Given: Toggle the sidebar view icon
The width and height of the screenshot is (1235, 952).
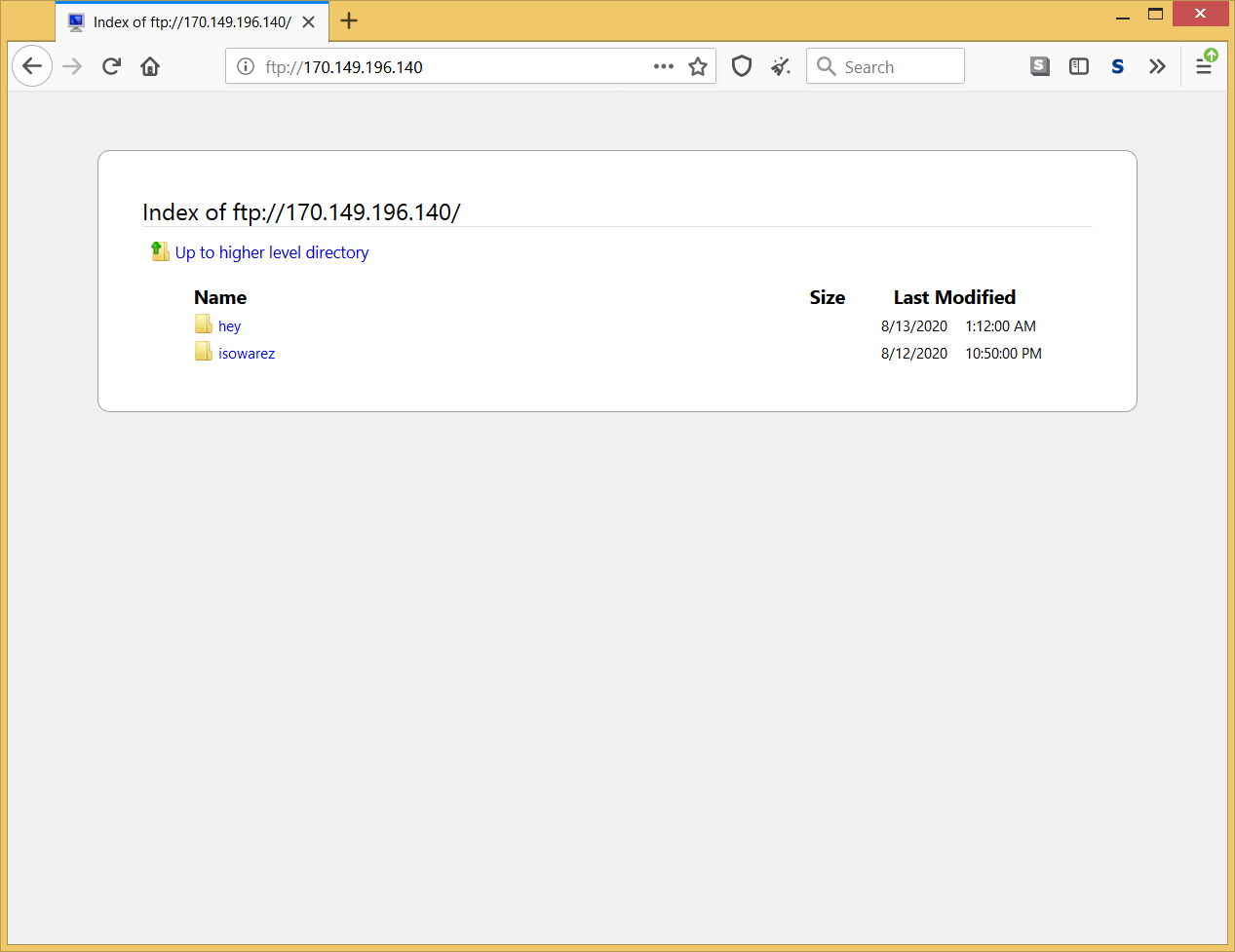Looking at the screenshot, I should point(1079,66).
